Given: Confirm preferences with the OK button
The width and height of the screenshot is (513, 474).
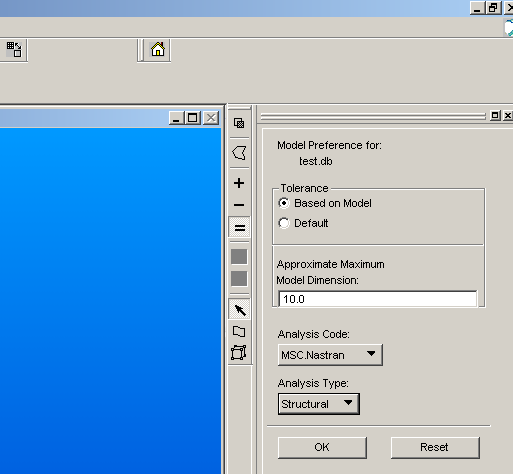Looking at the screenshot, I should tap(322, 447).
